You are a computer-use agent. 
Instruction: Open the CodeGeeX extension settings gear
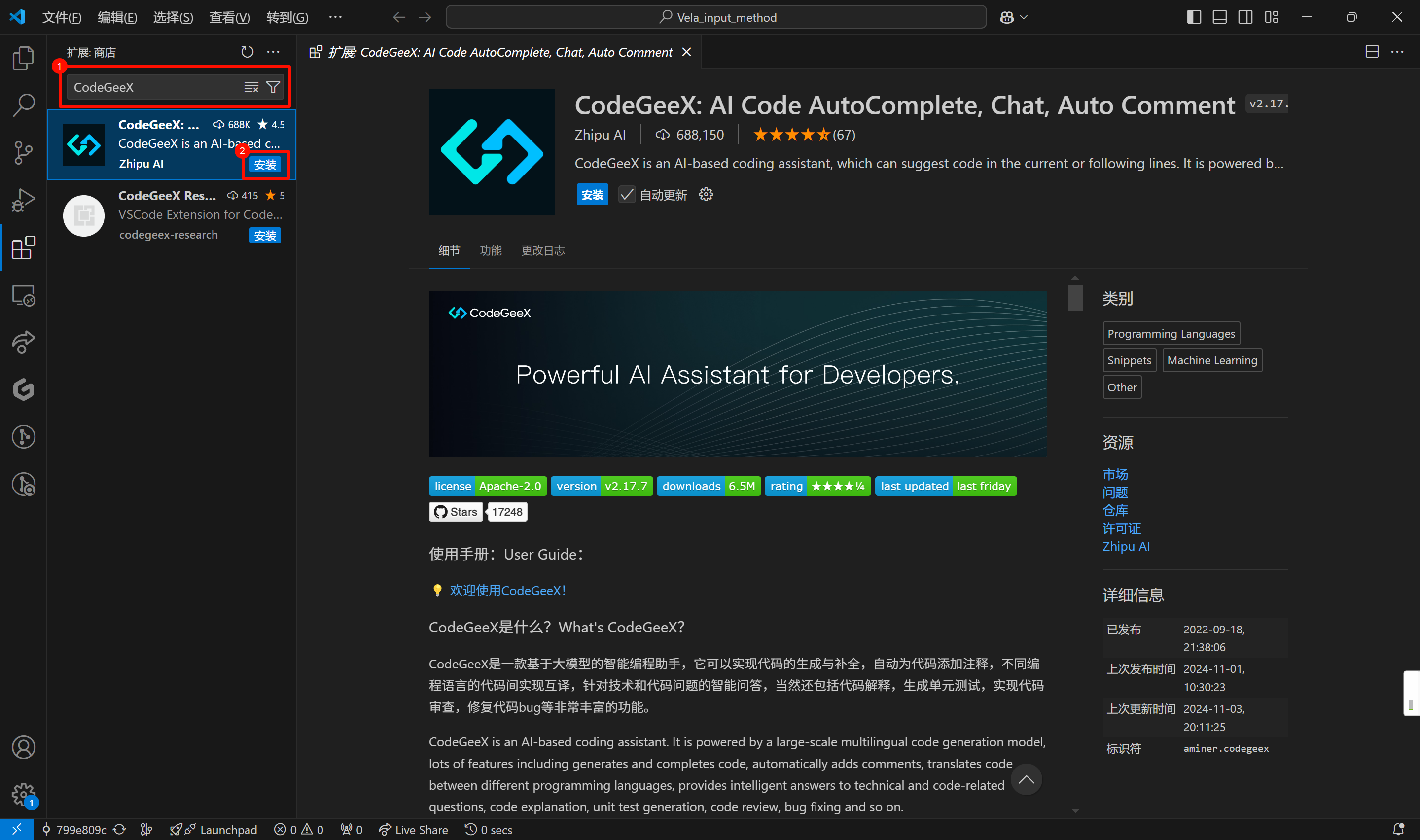click(706, 195)
